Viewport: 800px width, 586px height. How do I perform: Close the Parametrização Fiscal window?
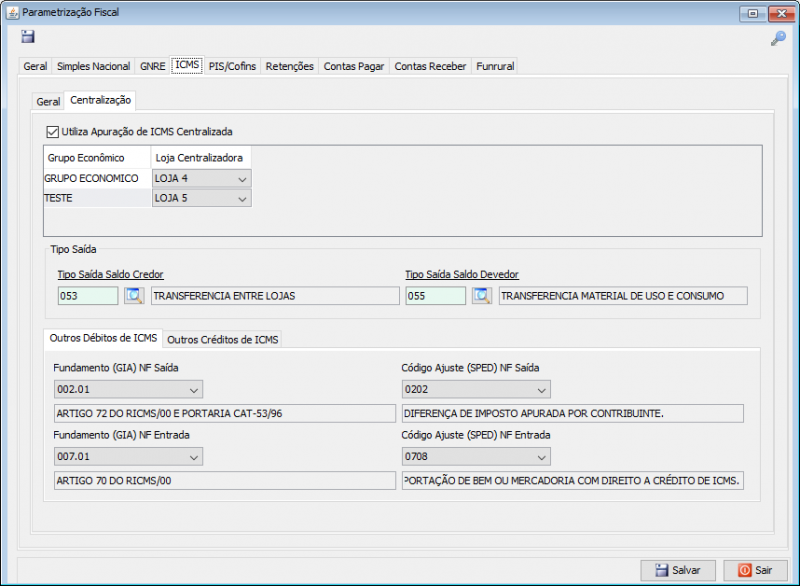coord(782,13)
